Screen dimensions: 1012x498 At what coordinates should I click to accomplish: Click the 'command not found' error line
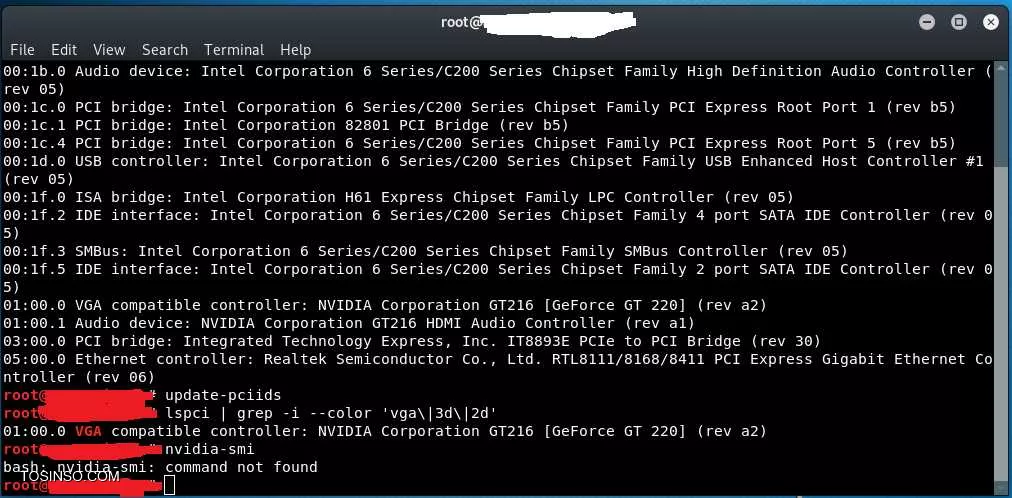160,467
